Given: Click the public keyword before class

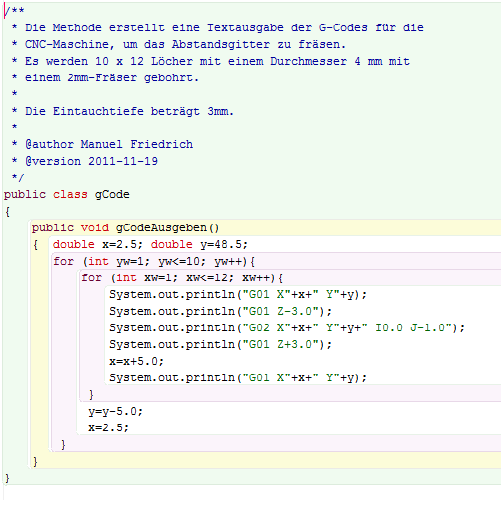Looking at the screenshot, I should (x=25, y=194).
